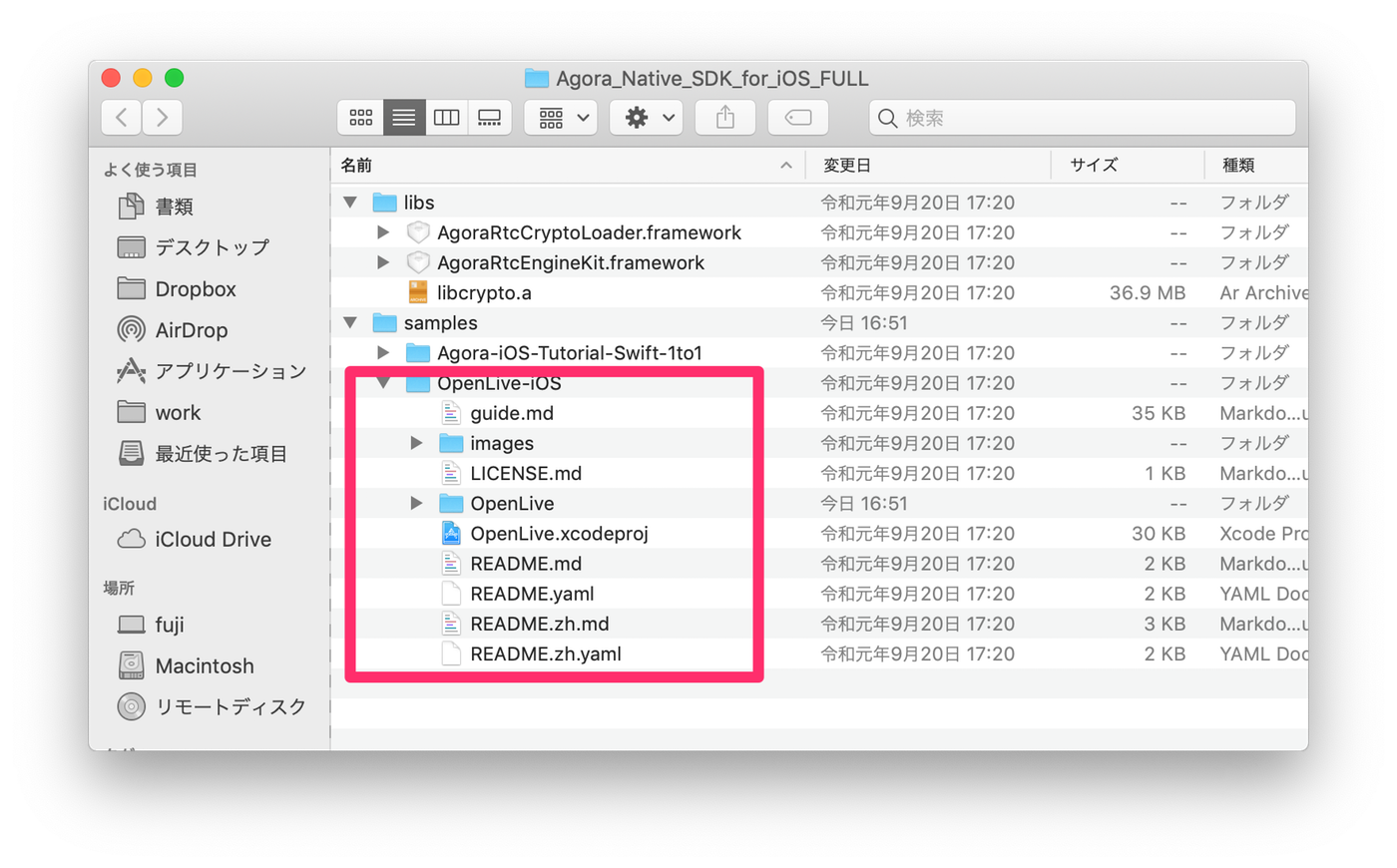Screen dimensions: 1397x868
Task: Select the AgoraRtcEngineKit.framework icon
Action: (x=418, y=262)
